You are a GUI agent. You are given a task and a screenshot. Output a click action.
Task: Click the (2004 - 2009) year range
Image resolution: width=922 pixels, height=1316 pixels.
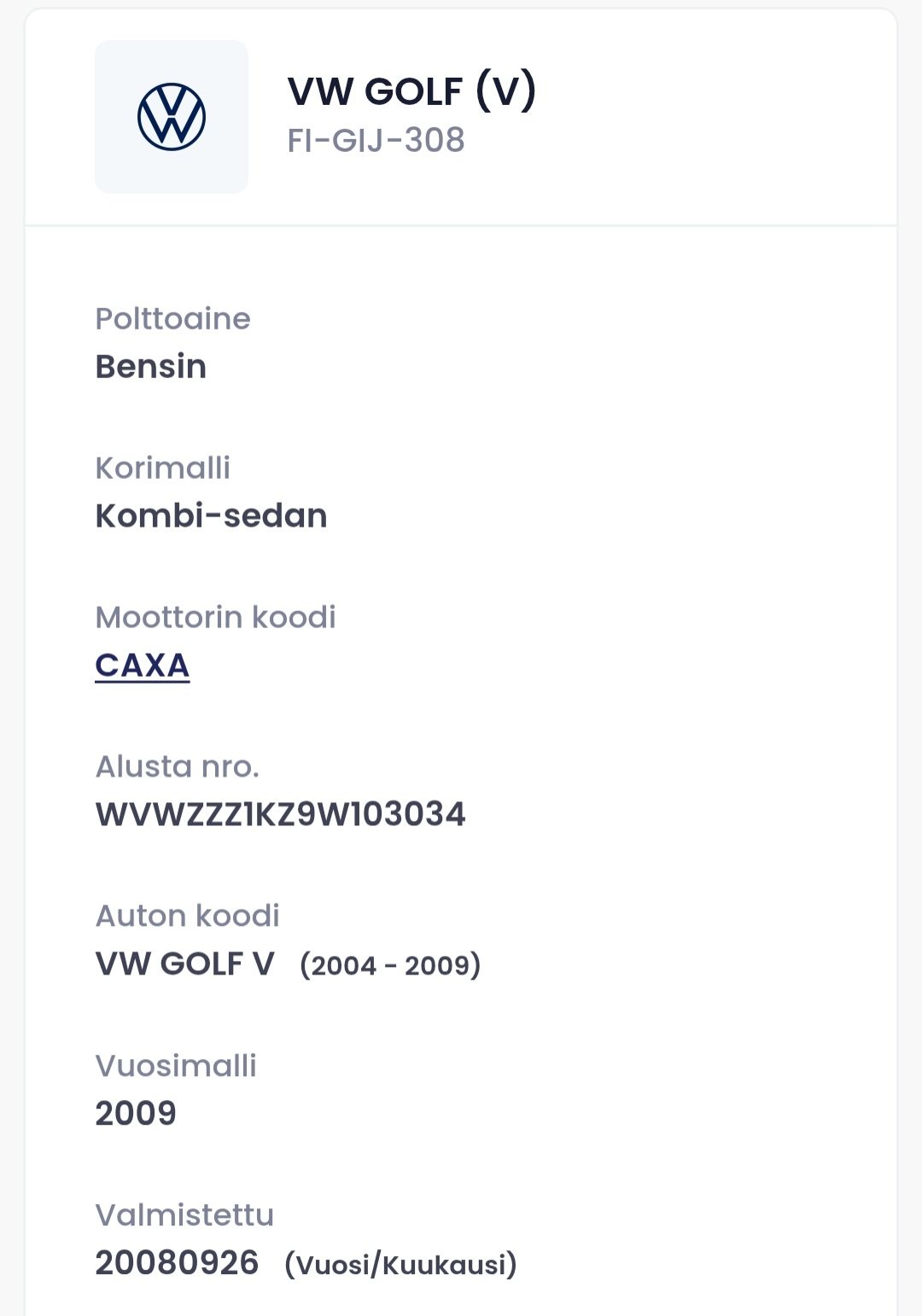pyautogui.click(x=390, y=965)
